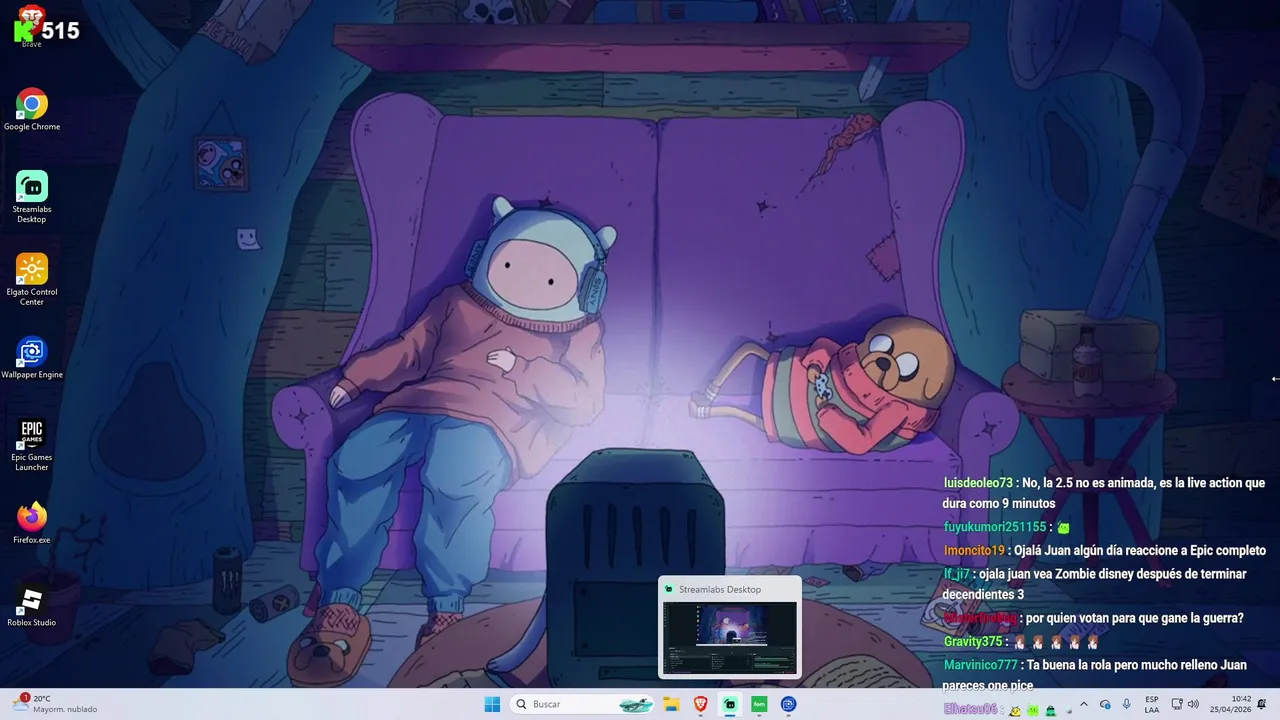The image size is (1280, 720).
Task: Click the search highlight image in Buscar
Action: [x=636, y=704]
